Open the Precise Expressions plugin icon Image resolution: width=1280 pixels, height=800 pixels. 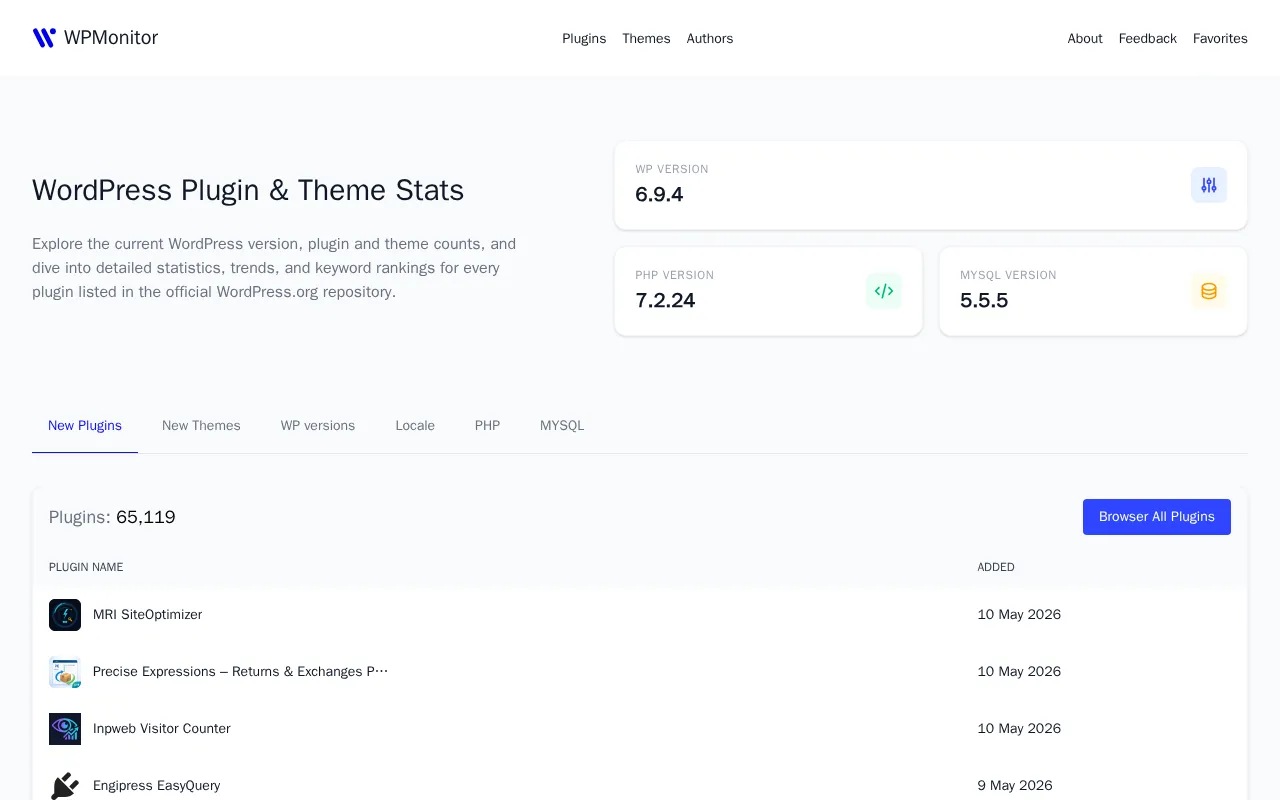tap(65, 672)
